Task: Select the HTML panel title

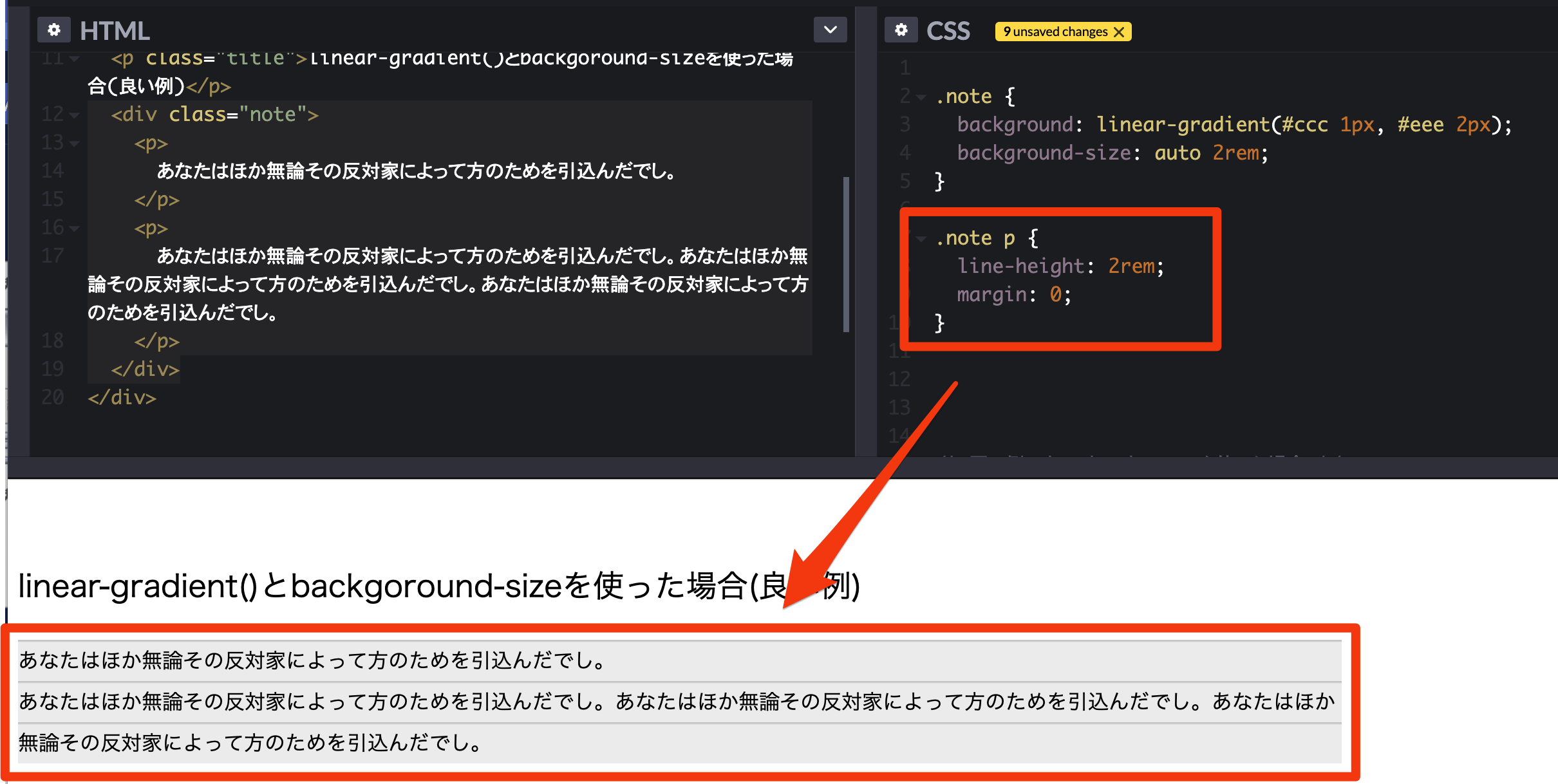Action: [115, 31]
